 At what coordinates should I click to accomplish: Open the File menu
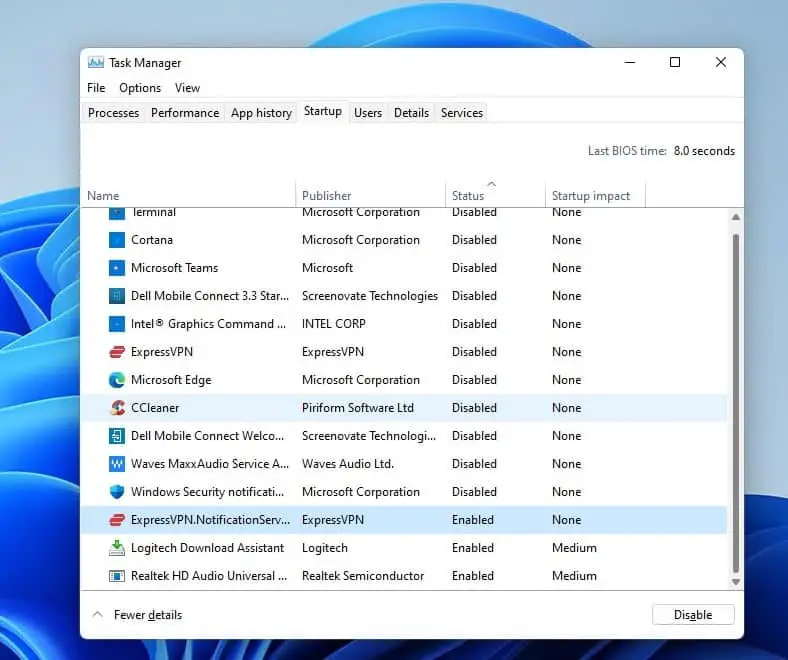[96, 88]
